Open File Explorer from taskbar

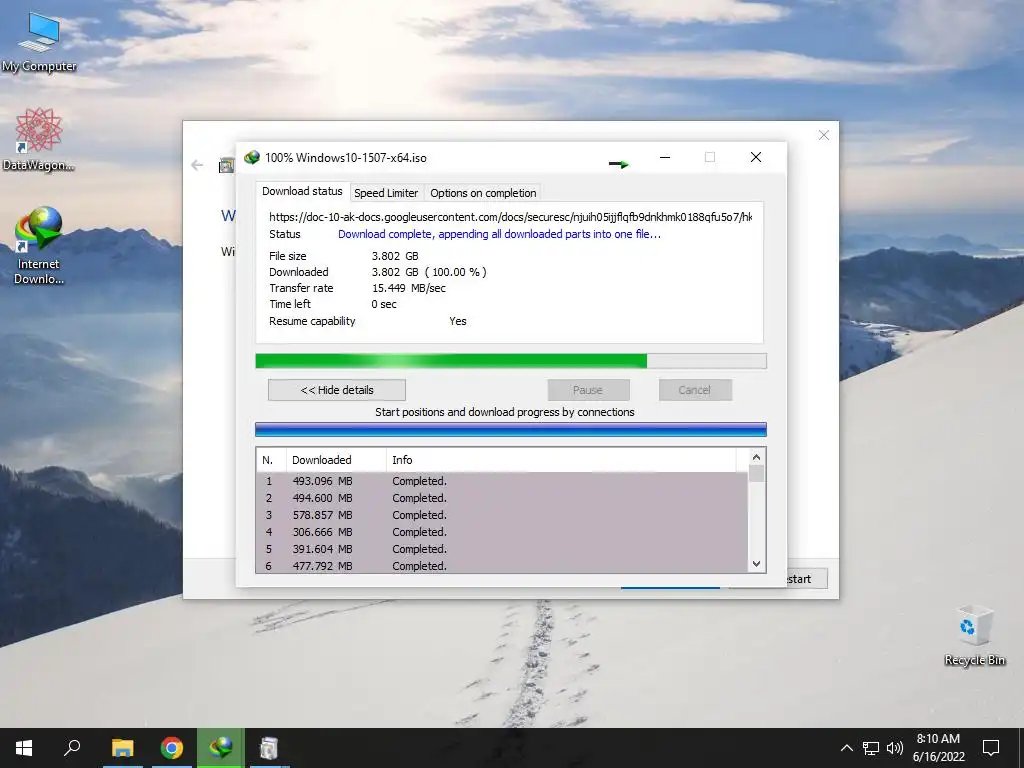pyautogui.click(x=122, y=748)
